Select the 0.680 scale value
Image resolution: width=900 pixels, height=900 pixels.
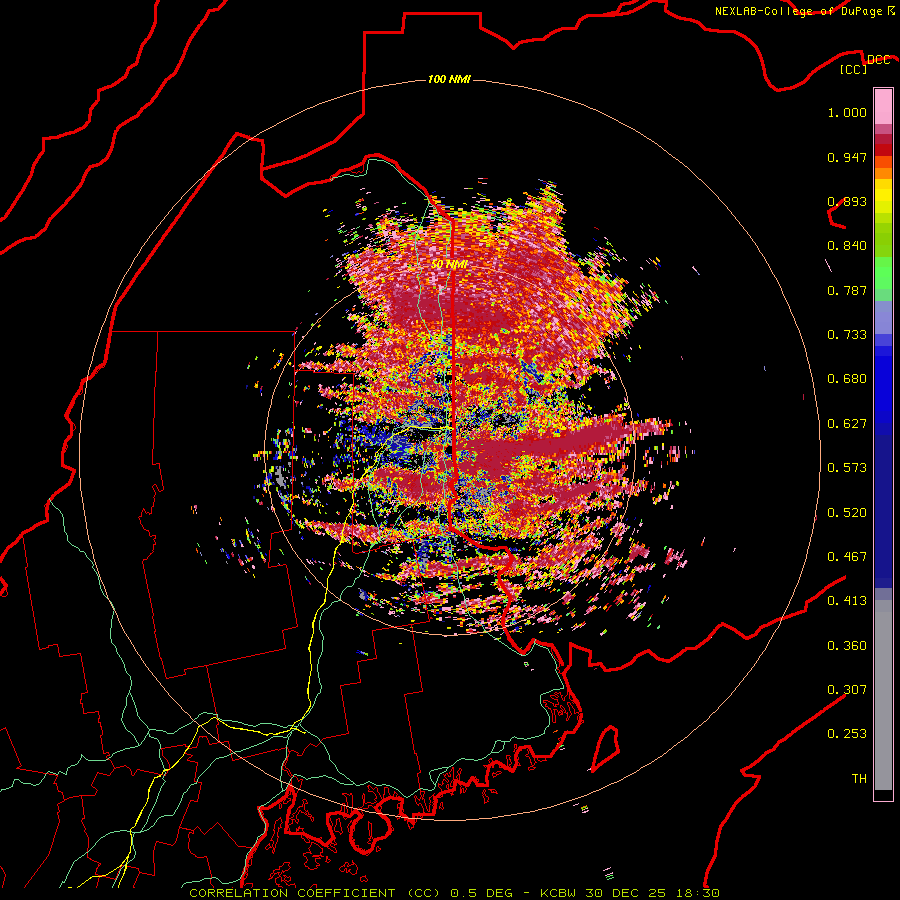click(847, 379)
